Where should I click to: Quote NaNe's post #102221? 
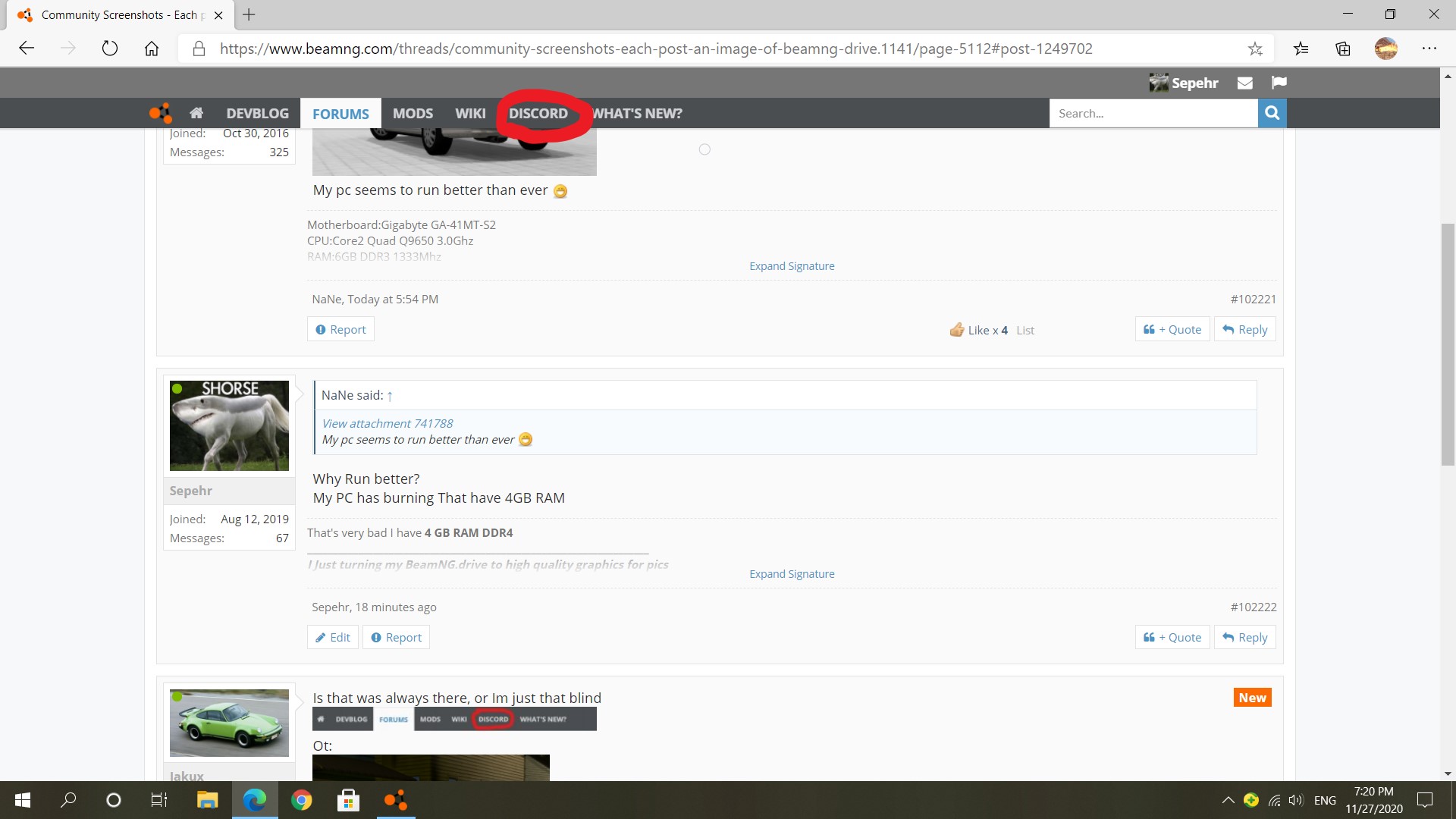point(1172,329)
